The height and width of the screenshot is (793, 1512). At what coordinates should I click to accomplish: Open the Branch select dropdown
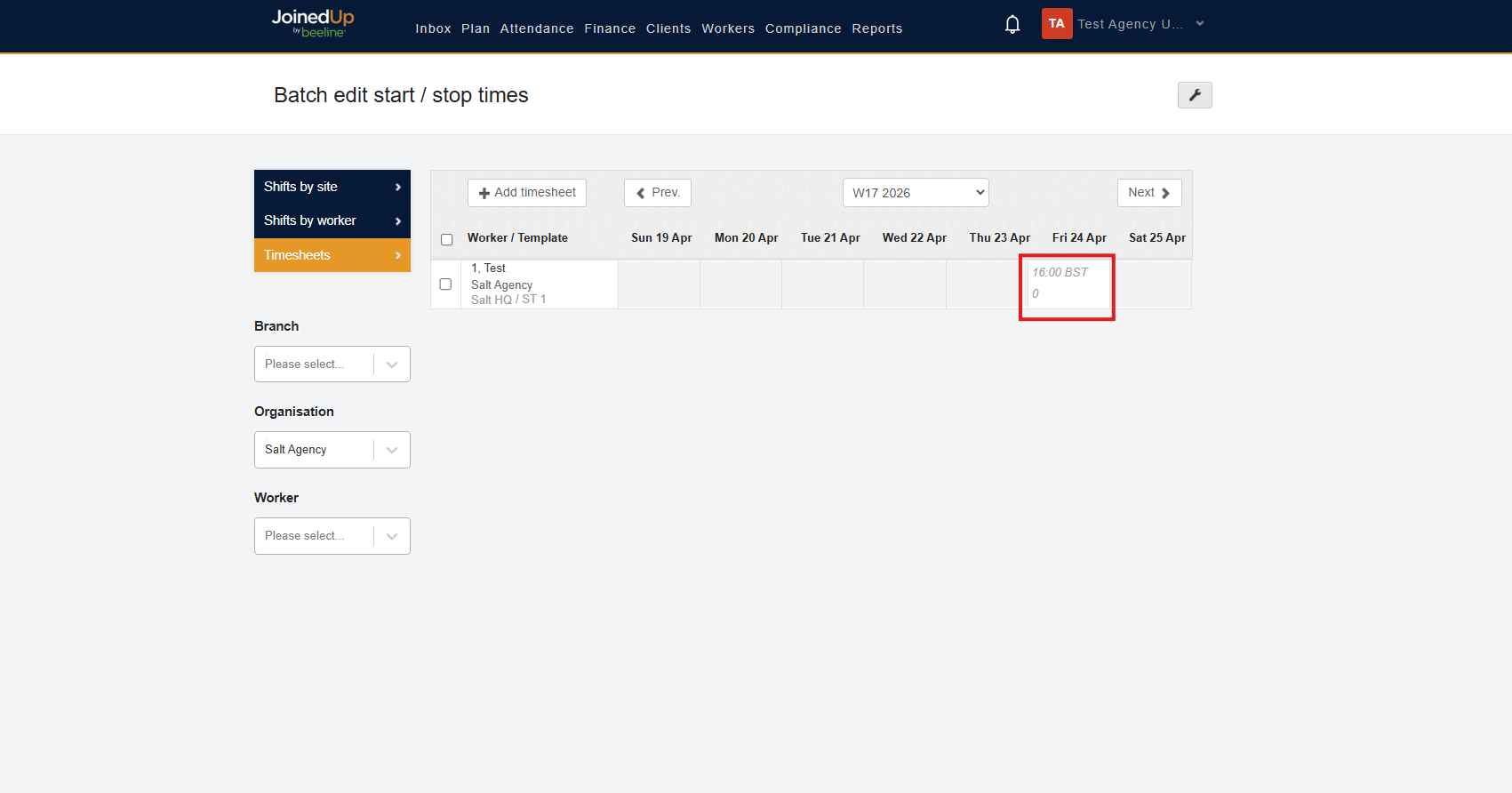tap(332, 364)
